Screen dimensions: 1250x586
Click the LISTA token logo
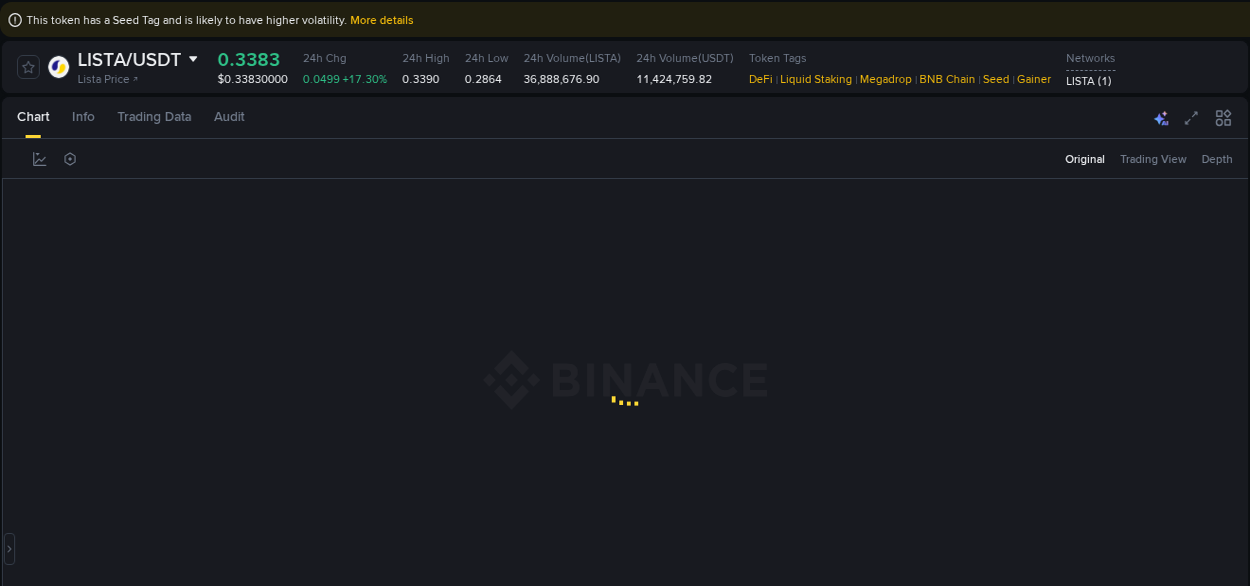tap(57, 66)
